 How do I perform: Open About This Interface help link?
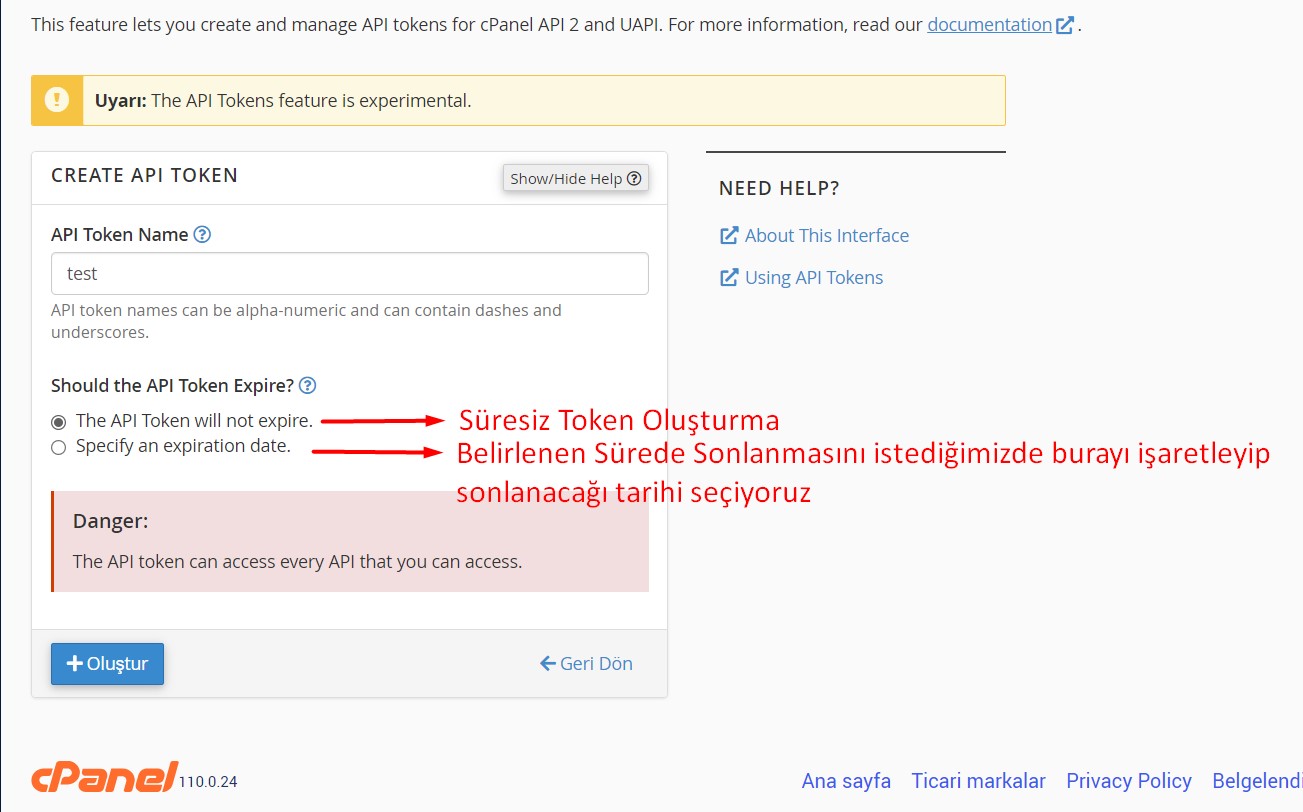[x=826, y=236]
